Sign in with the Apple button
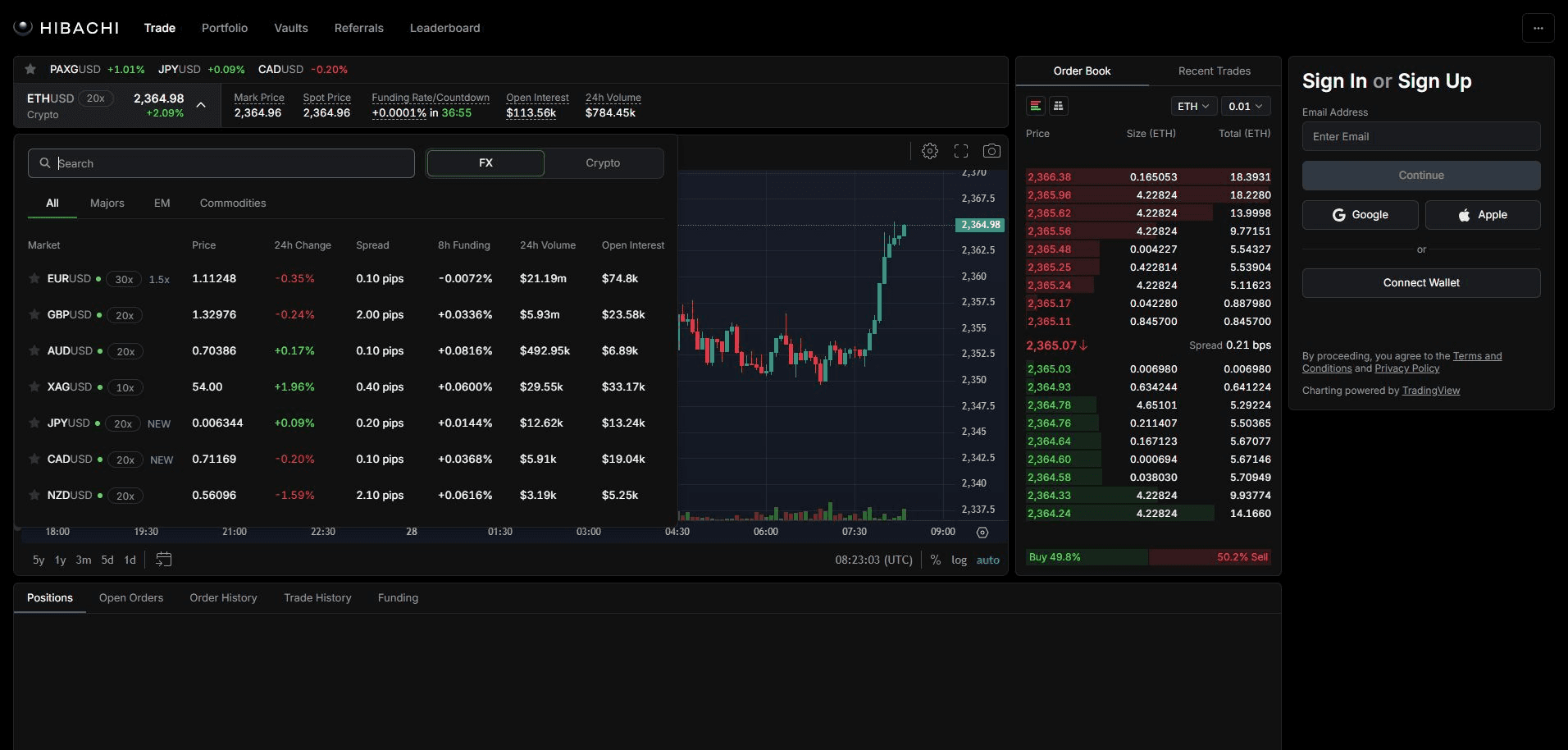The image size is (1568, 750). [1483, 215]
